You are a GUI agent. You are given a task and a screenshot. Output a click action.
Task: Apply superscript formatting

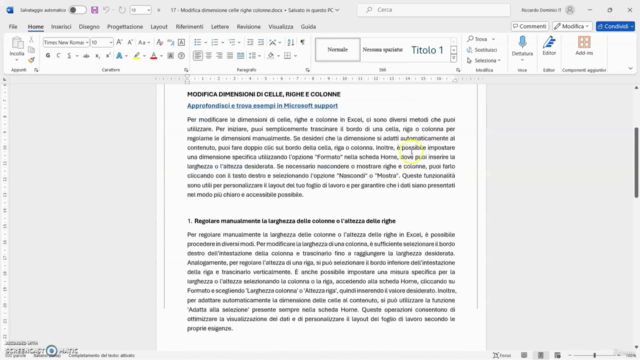coord(108,56)
